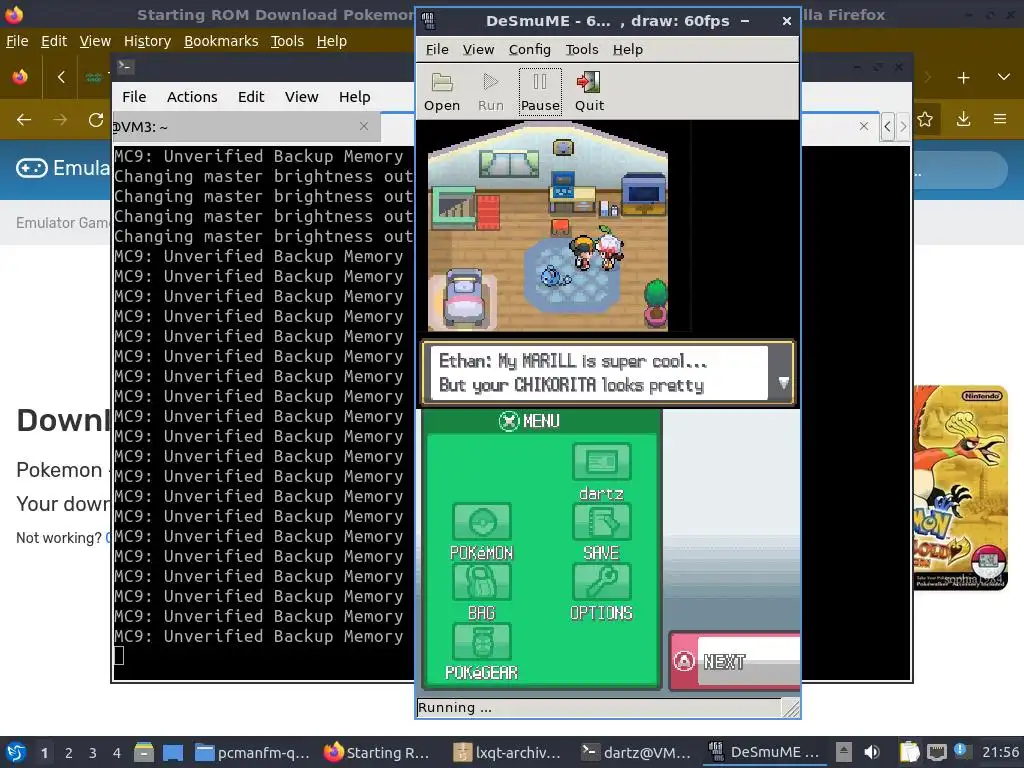Viewport: 1024px width, 768px height.
Task: Click the Running ... status bar text
Action: click(x=455, y=707)
